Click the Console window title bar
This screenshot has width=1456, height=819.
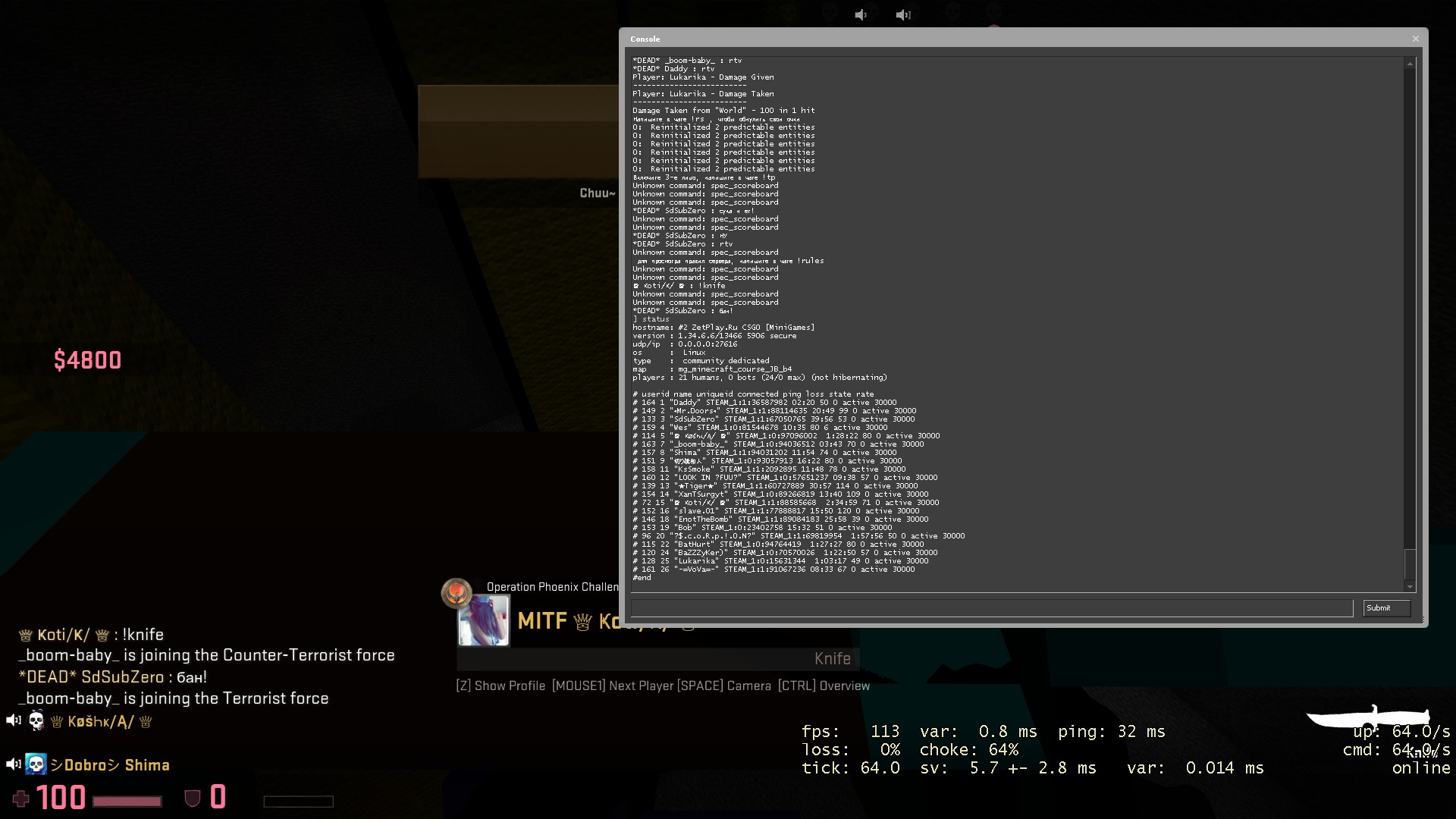986,39
